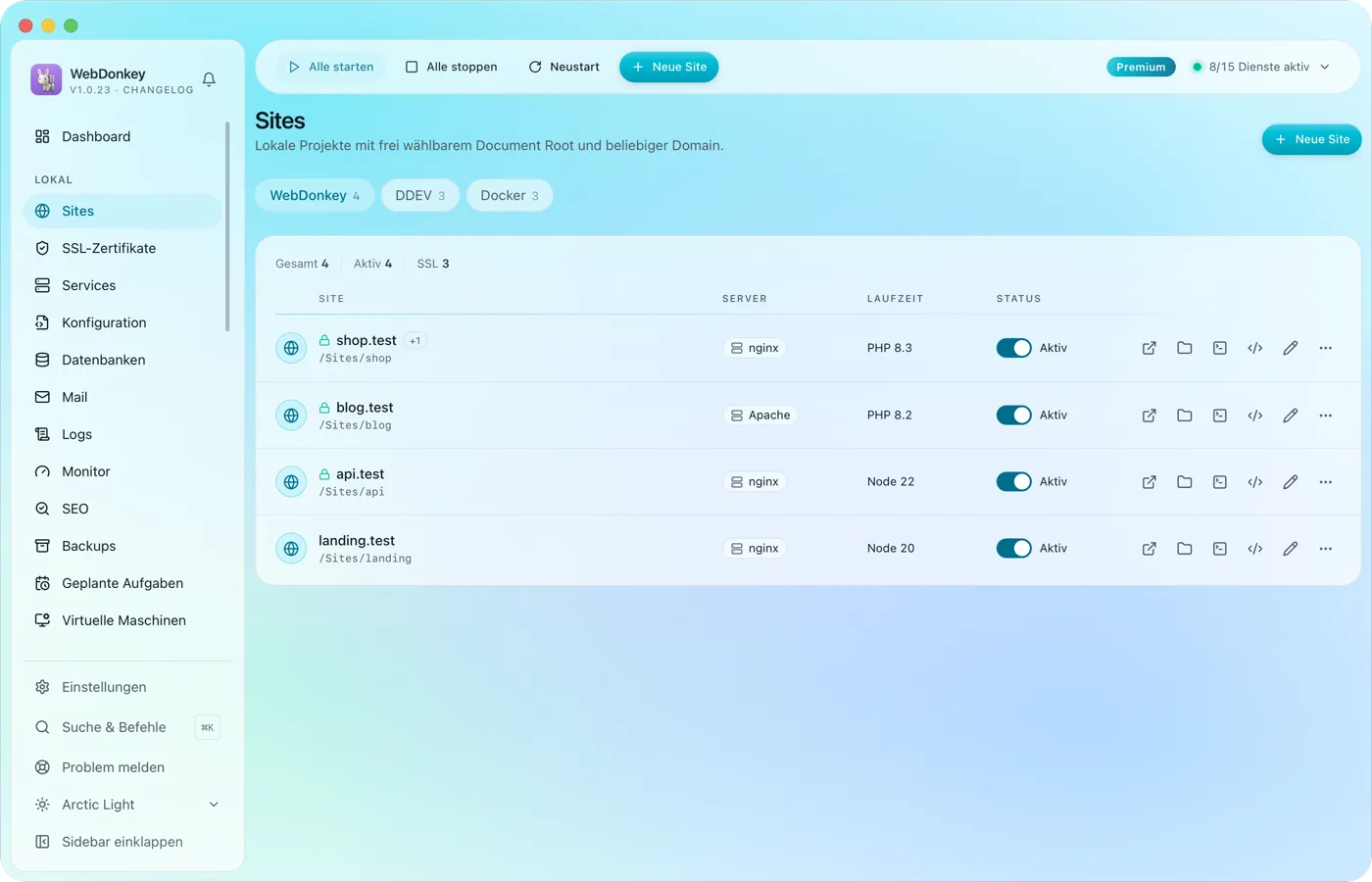The image size is (1372, 882).
Task: Open the notifications bell icon
Action: tap(209, 79)
